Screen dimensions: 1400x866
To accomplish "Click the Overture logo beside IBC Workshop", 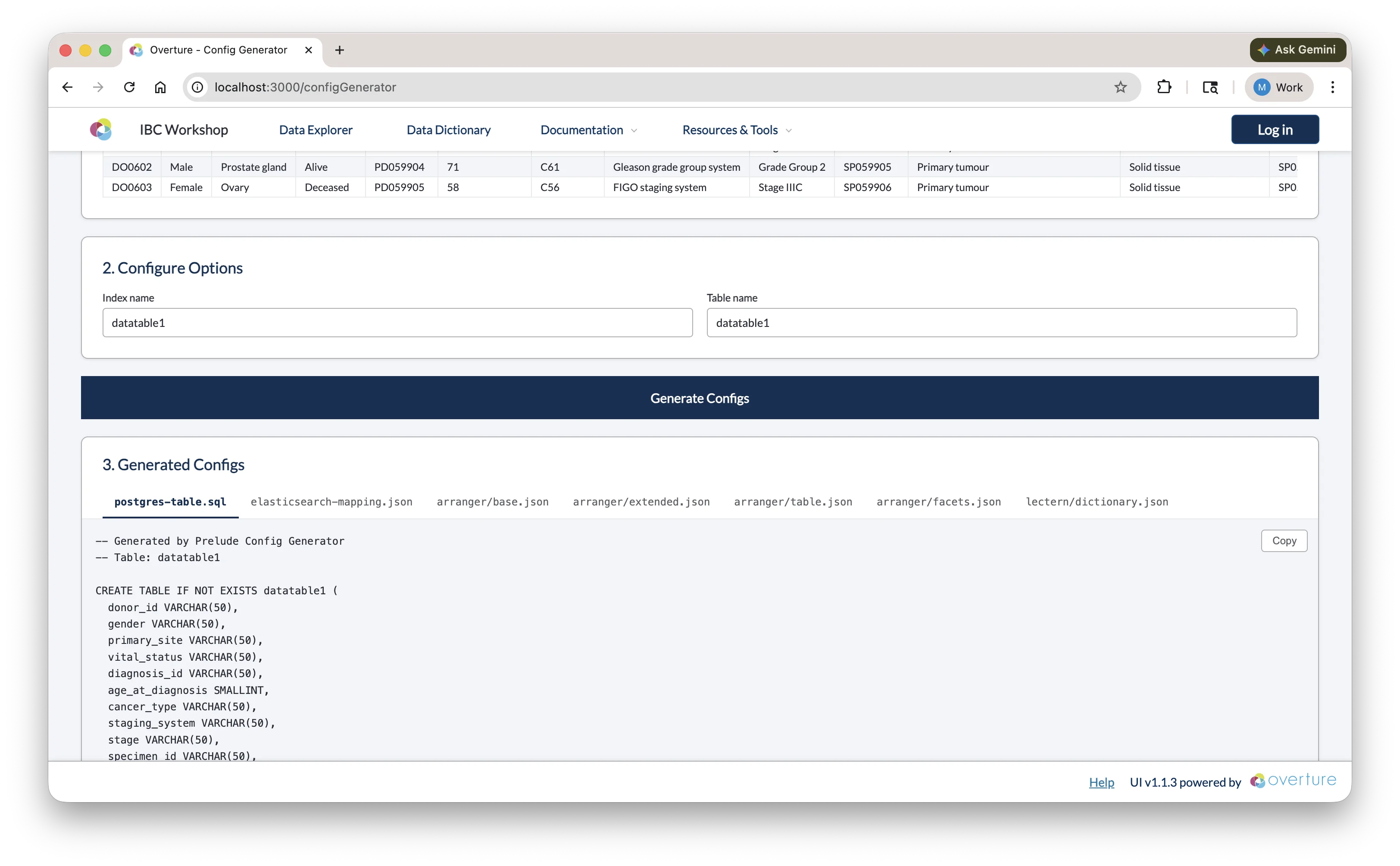I will pos(101,129).
